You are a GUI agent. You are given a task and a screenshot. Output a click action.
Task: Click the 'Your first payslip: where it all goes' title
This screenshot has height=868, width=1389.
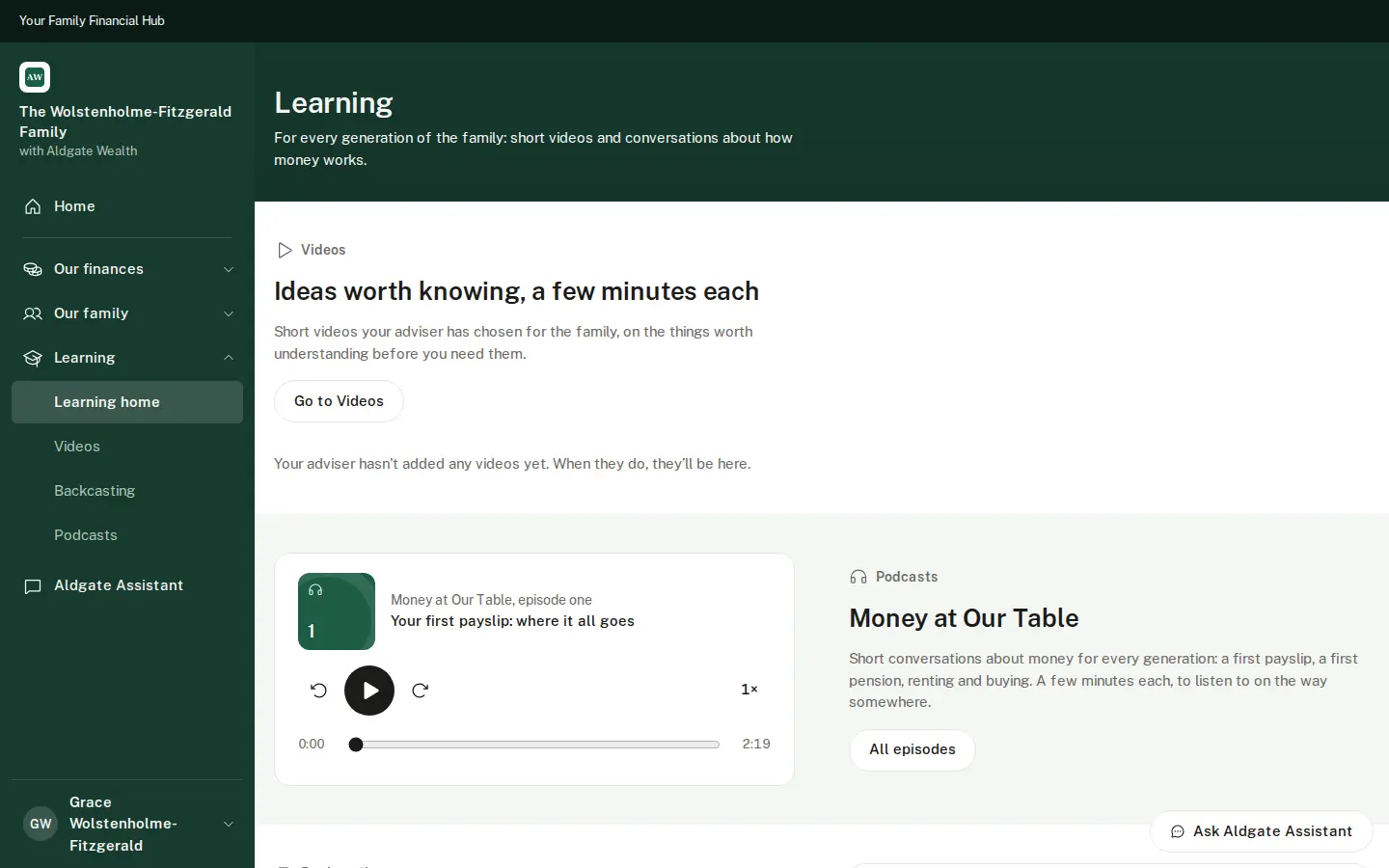(x=512, y=621)
